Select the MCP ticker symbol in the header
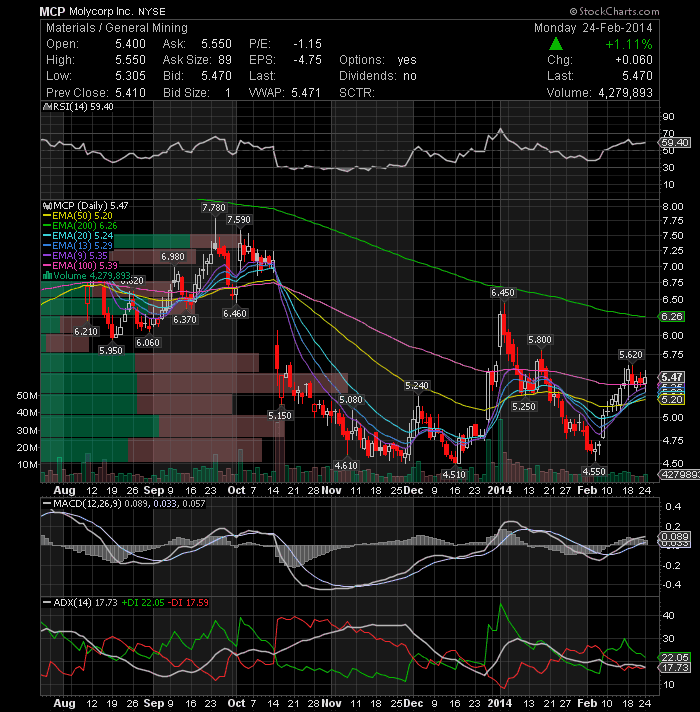700x712 pixels. 52,11
